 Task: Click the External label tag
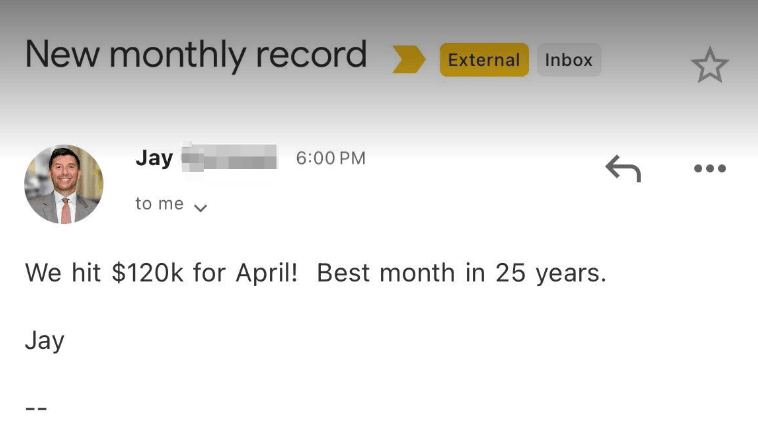(484, 60)
